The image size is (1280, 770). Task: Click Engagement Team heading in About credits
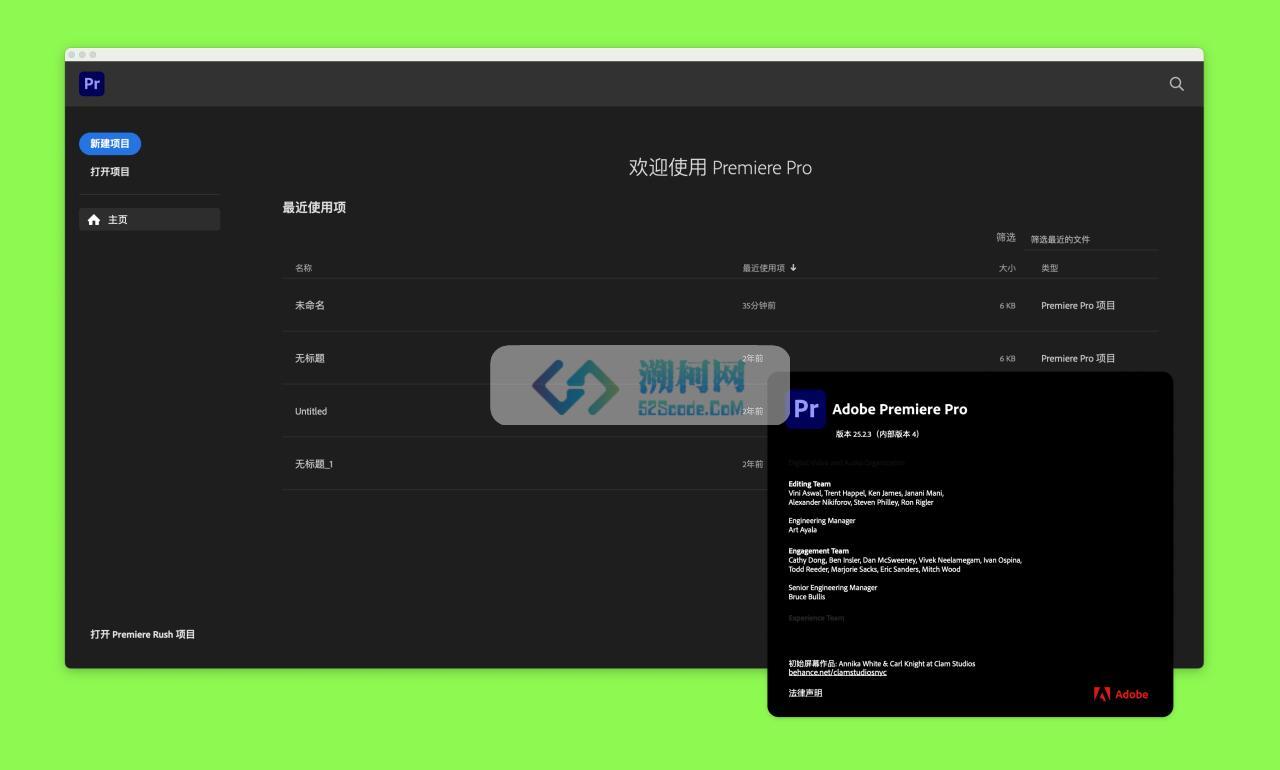(x=818, y=551)
